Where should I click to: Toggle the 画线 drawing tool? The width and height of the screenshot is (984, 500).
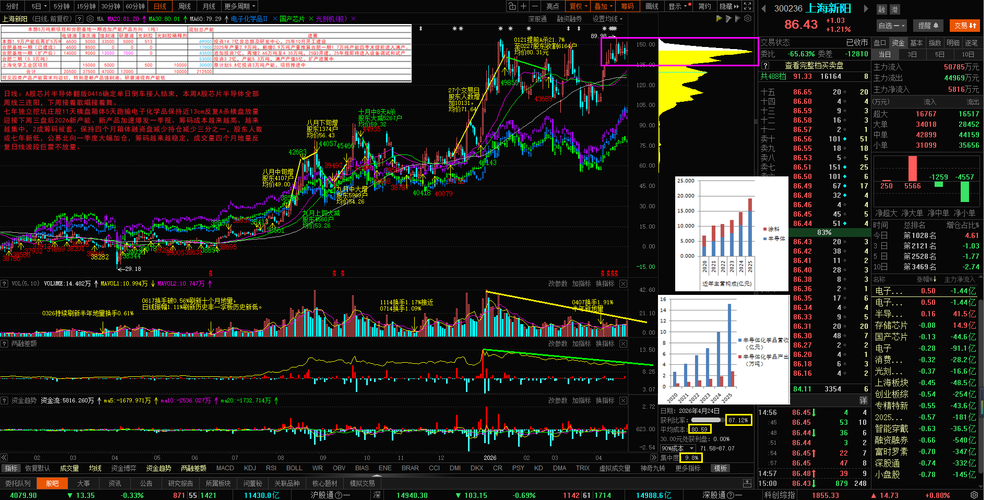(653, 6)
